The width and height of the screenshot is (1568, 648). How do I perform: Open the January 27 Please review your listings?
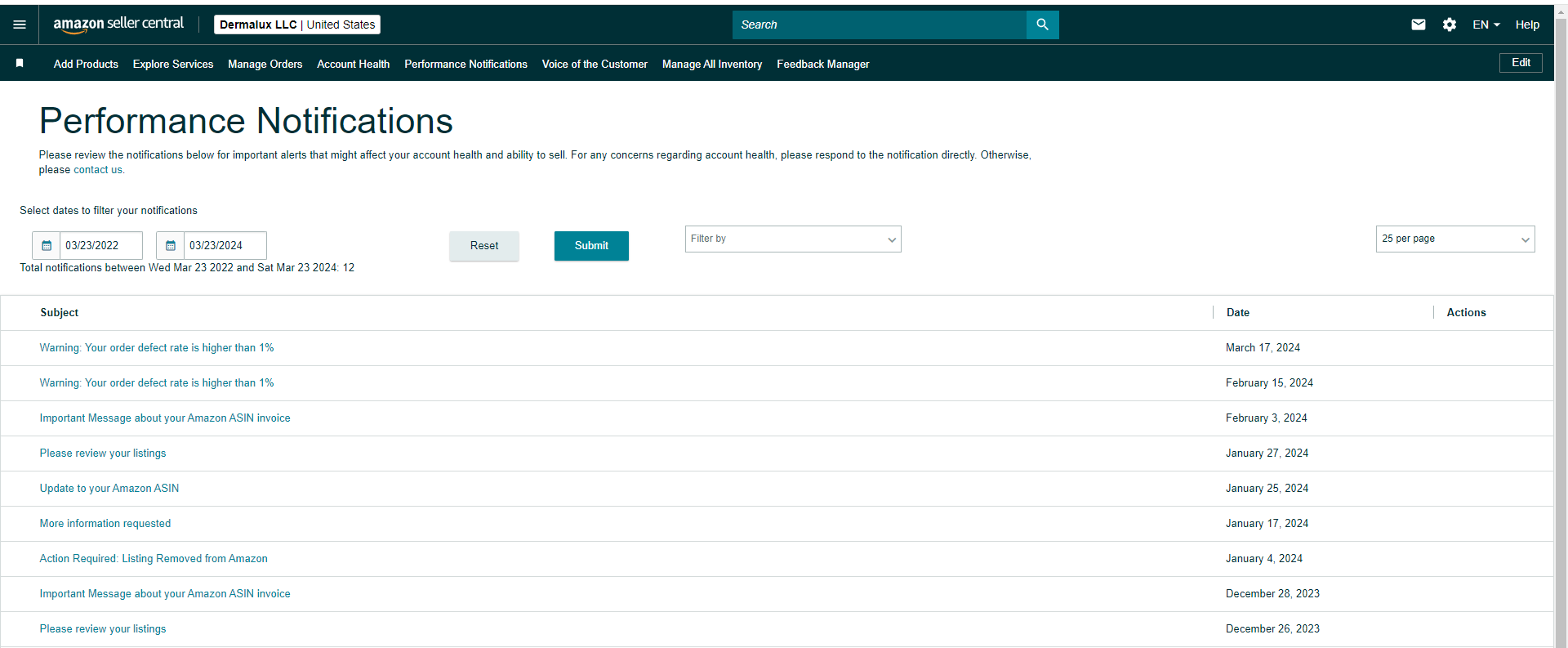(103, 454)
